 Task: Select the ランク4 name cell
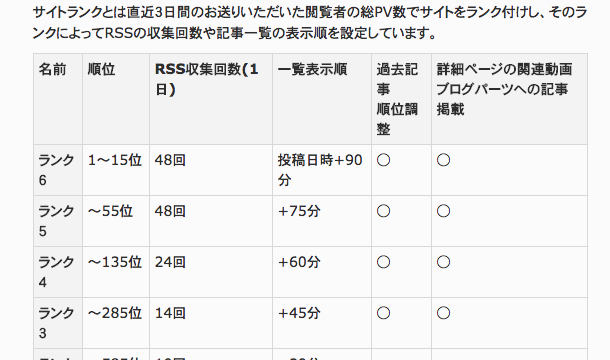(x=58, y=272)
